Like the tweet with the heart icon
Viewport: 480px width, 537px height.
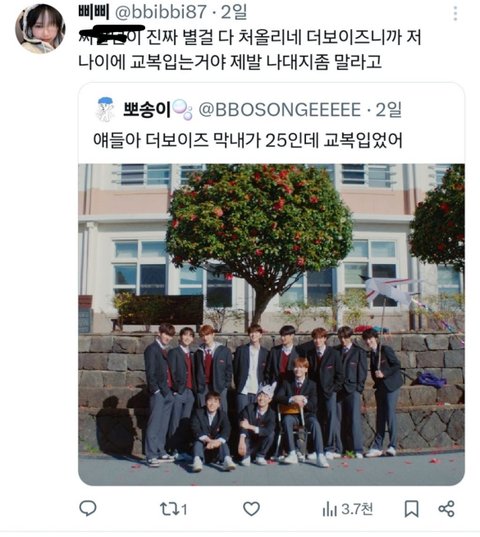coord(251,509)
